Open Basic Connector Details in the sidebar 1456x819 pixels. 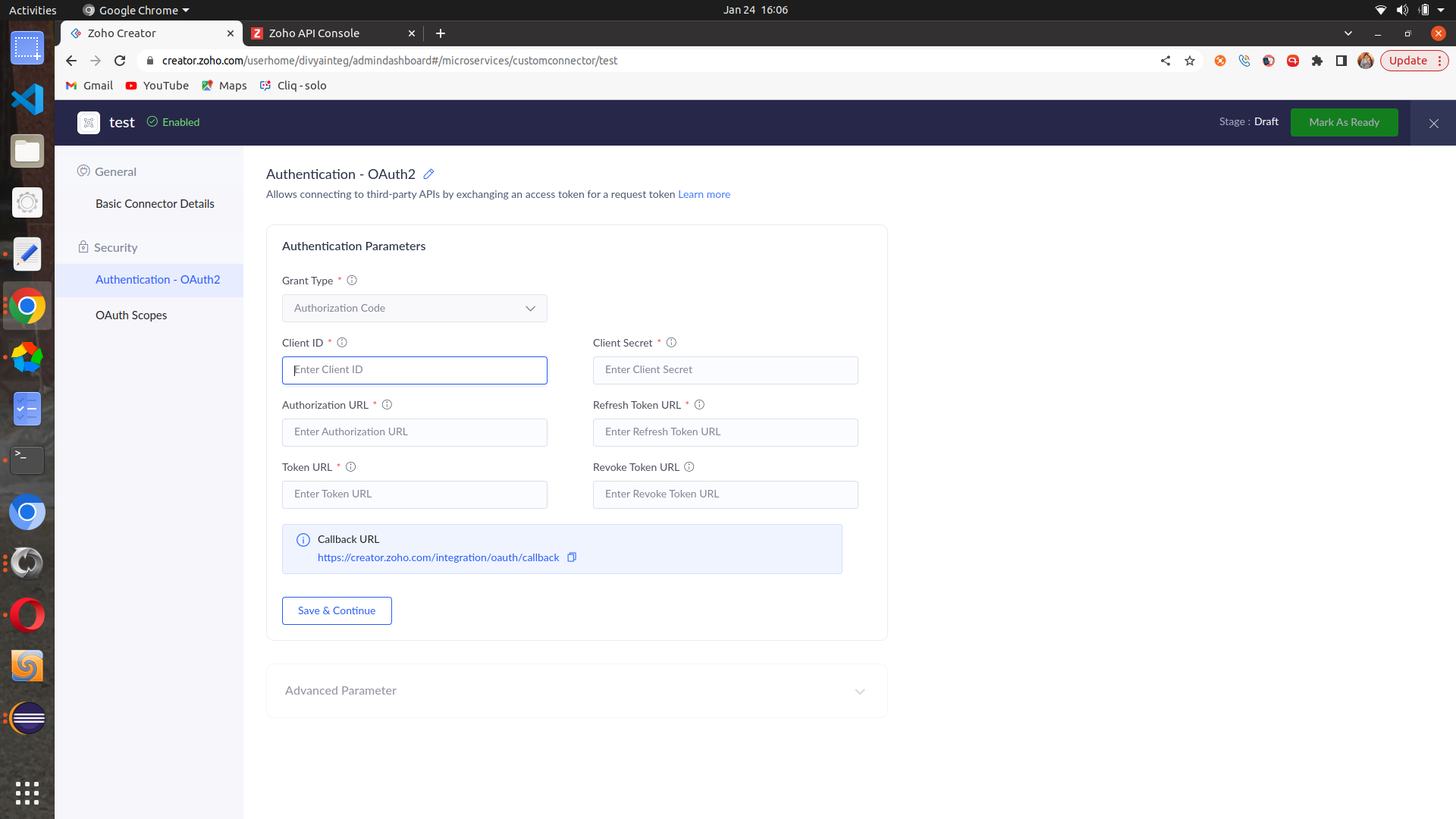[155, 204]
